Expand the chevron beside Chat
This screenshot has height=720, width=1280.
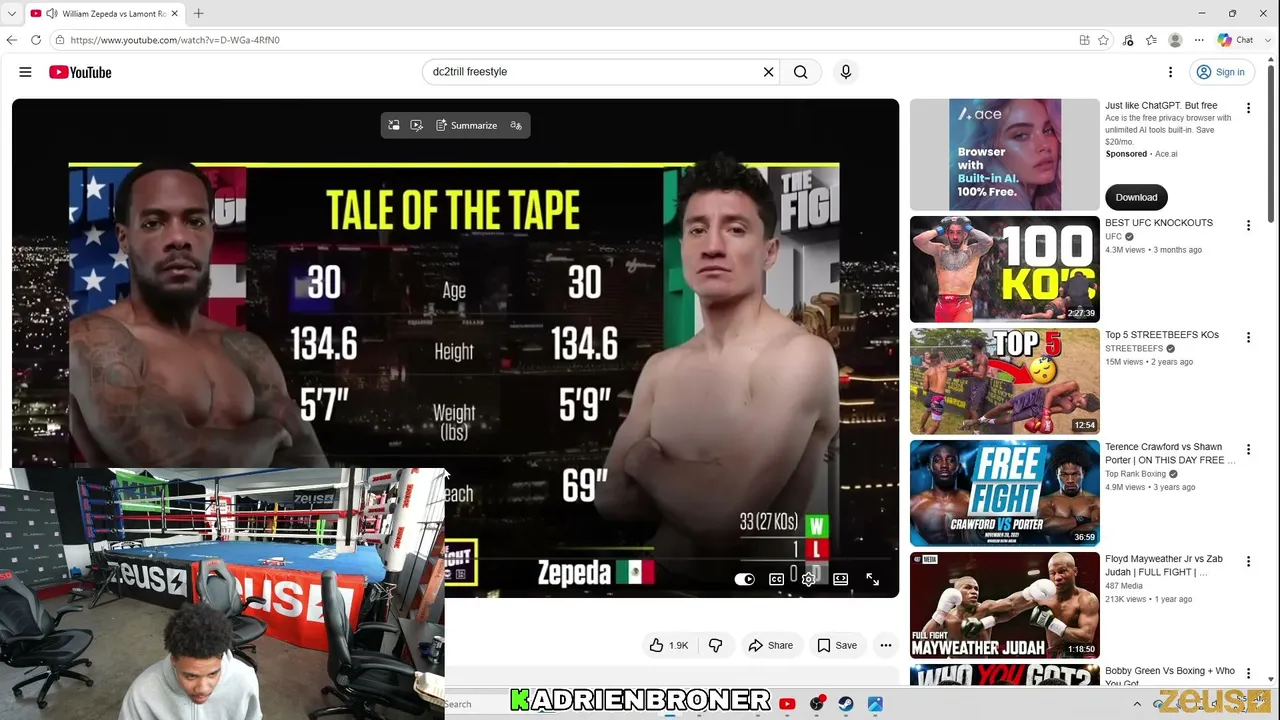pos(1268,40)
